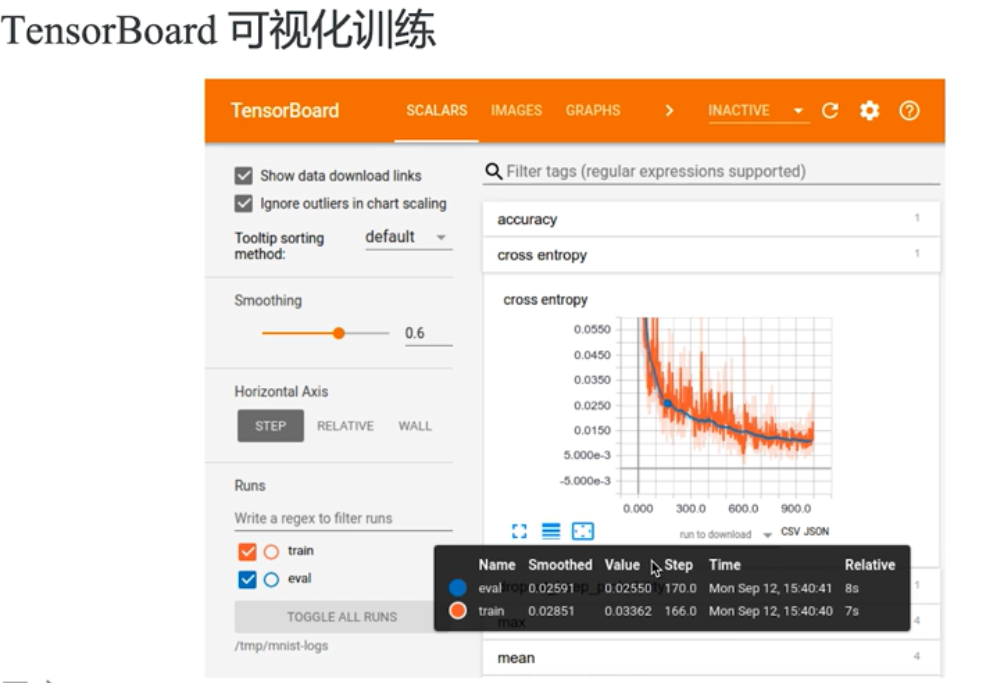Uncheck Show data download links
Screen dimensions: 989x683
[243, 175]
